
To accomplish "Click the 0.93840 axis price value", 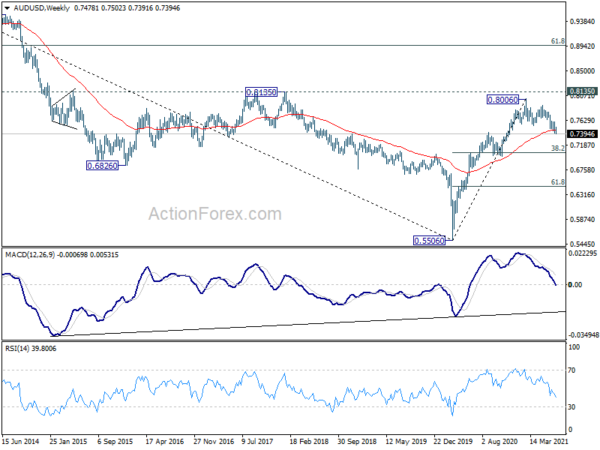I will click(x=583, y=22).
